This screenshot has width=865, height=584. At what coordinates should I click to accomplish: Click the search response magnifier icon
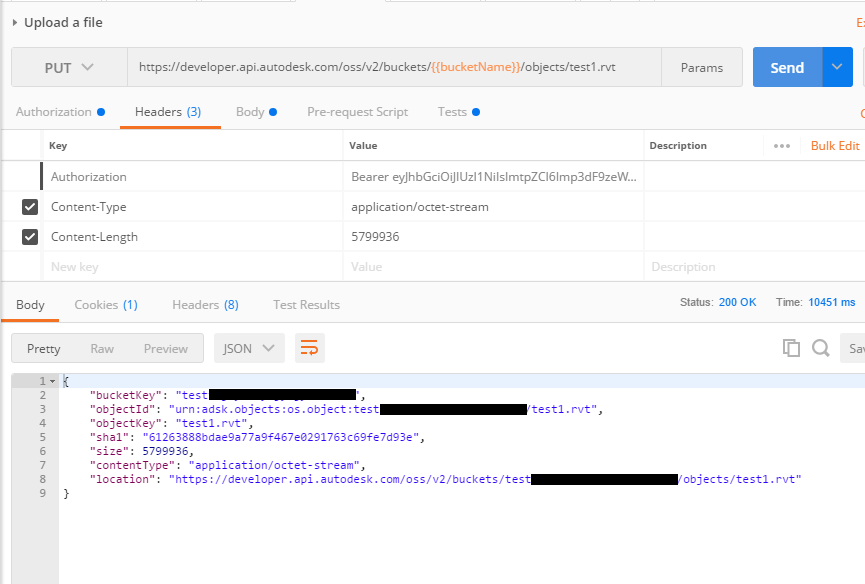pos(821,348)
